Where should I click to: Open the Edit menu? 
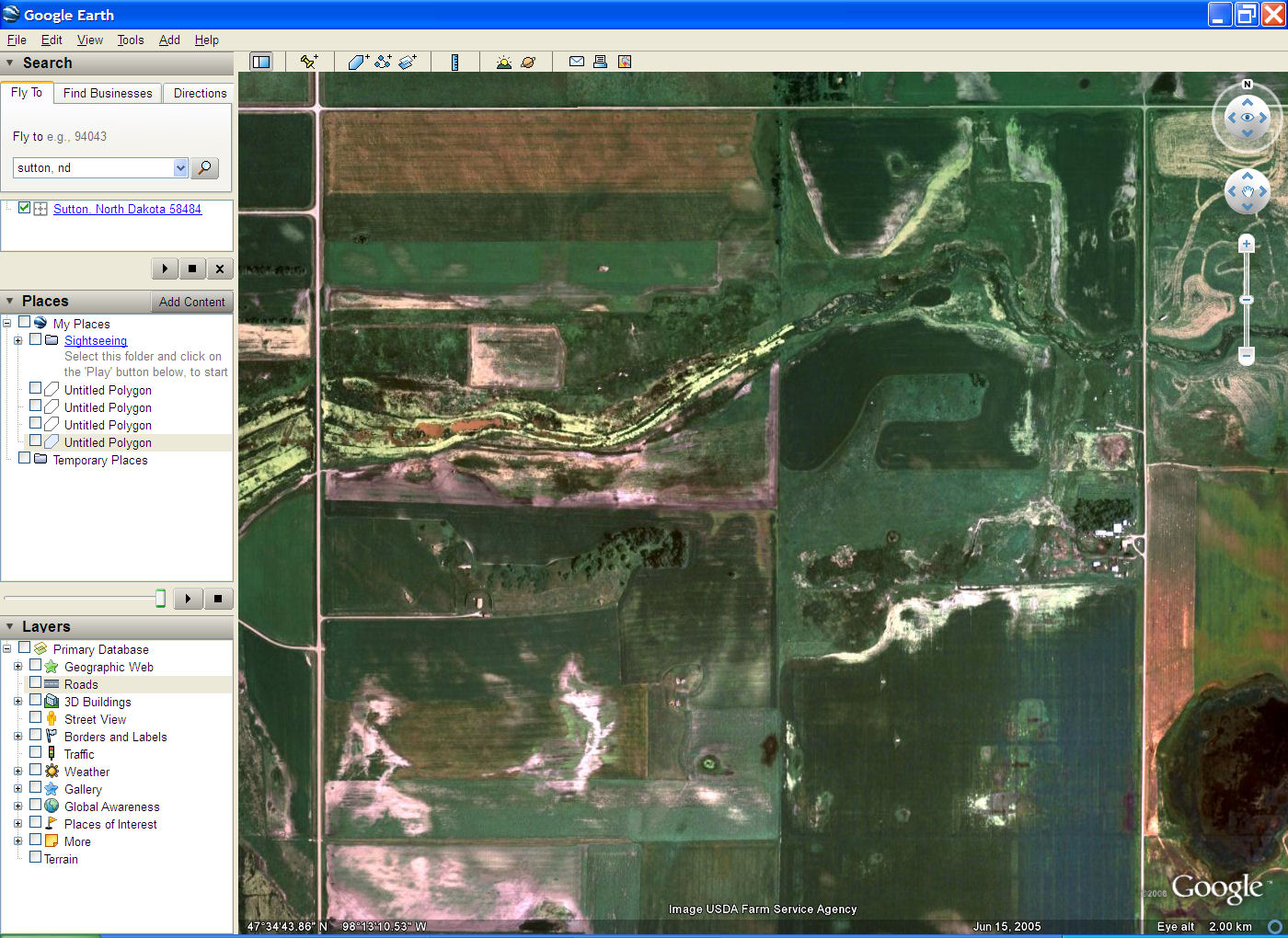[52, 40]
